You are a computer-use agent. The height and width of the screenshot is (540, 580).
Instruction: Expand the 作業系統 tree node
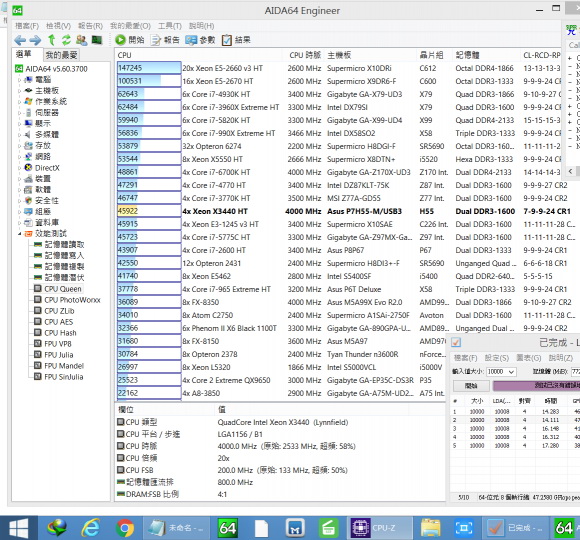[x=20, y=102]
